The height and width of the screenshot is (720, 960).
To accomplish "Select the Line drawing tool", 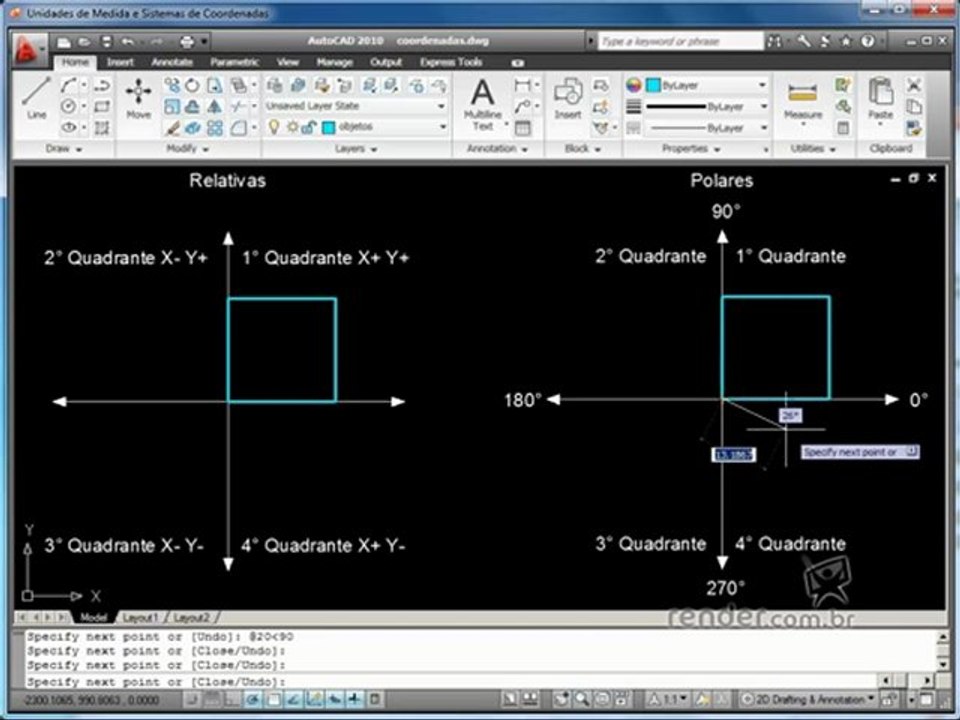I will coord(36,98).
